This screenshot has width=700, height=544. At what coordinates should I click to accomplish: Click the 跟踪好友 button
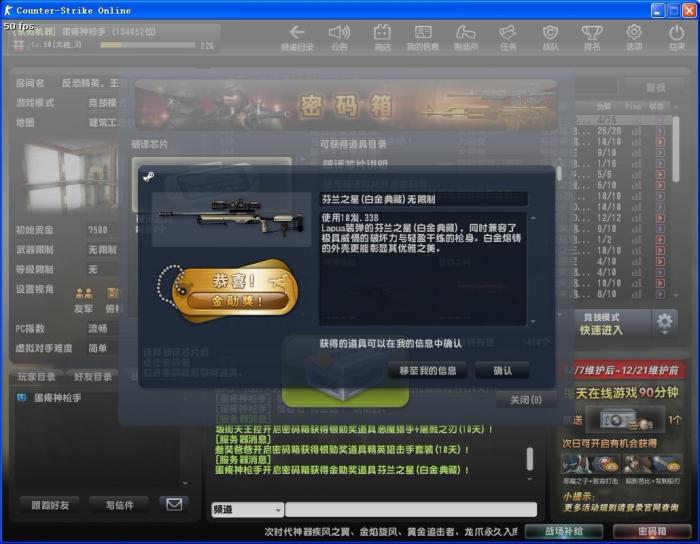[50, 505]
